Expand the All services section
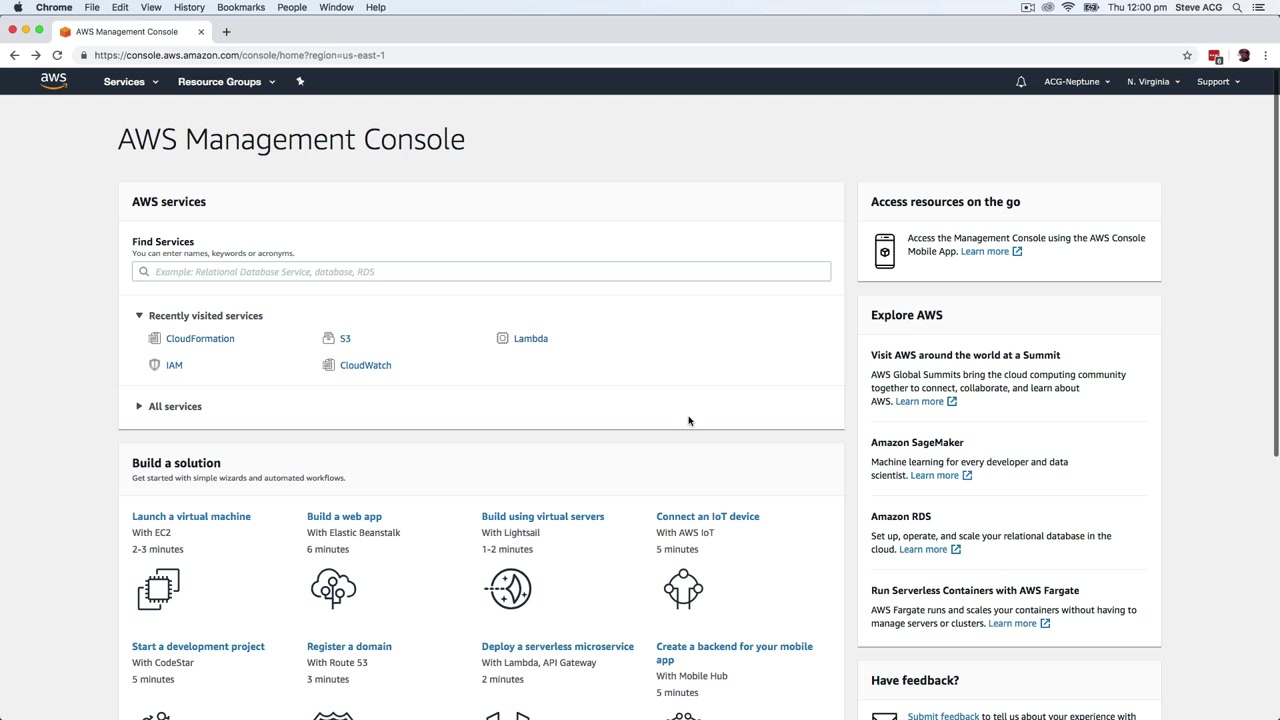The height and width of the screenshot is (720, 1280). (139, 406)
